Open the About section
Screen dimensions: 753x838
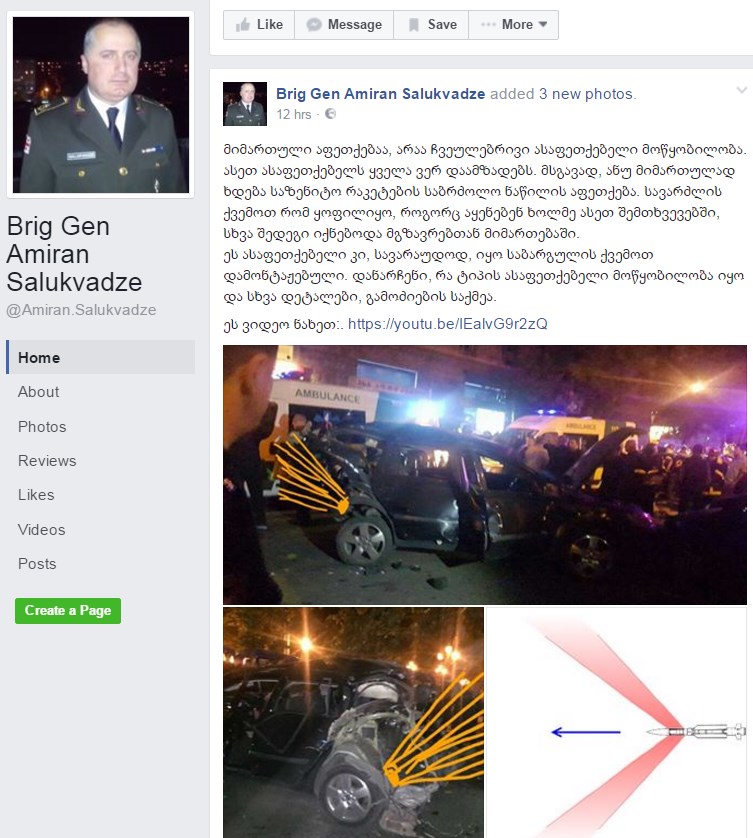(x=38, y=392)
